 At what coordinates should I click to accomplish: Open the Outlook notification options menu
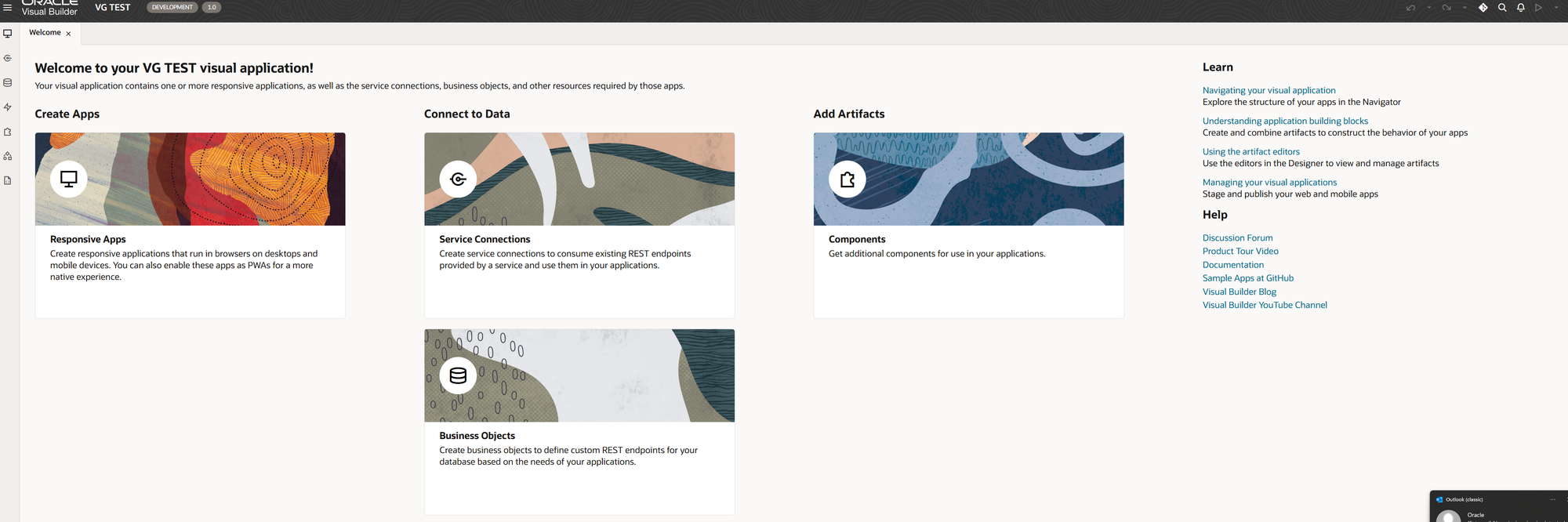click(1552, 499)
